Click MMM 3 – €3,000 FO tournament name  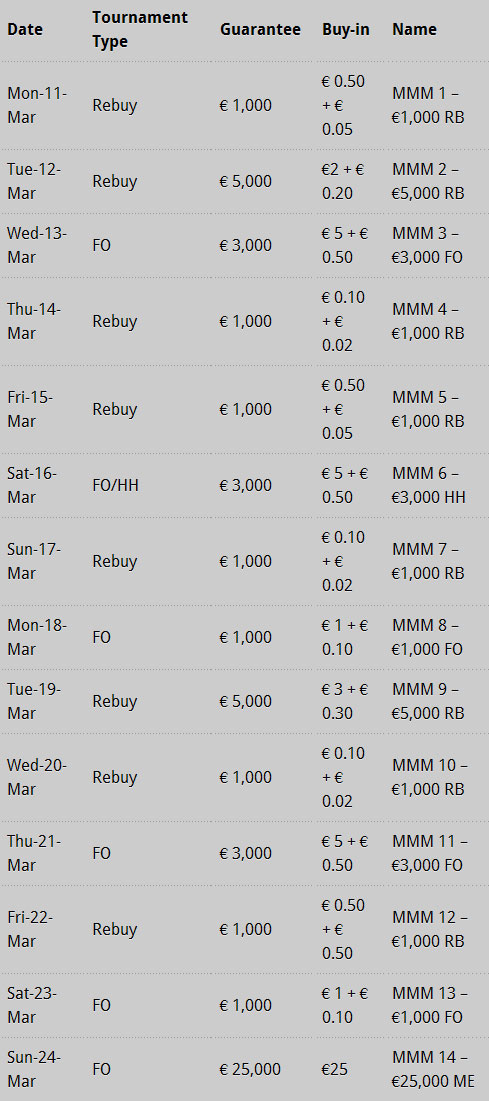427,245
